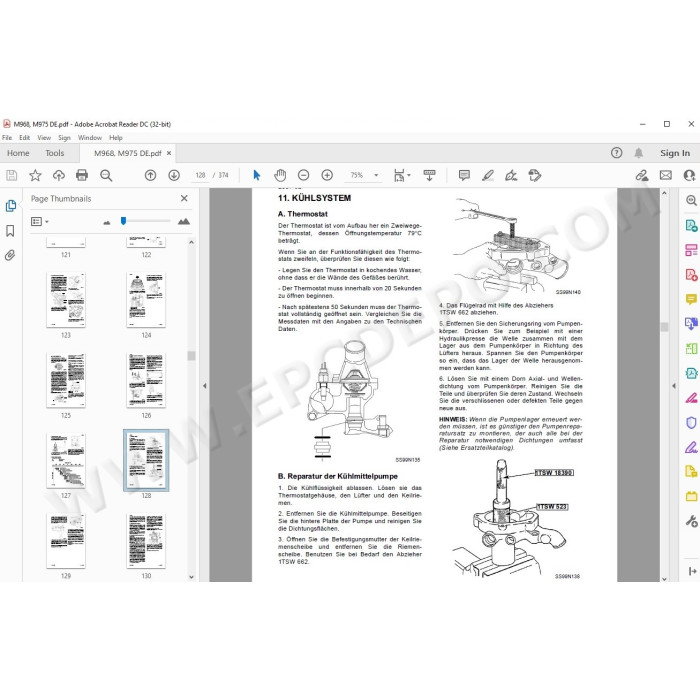Go to next page arrow
700x700 pixels.
click(174, 175)
